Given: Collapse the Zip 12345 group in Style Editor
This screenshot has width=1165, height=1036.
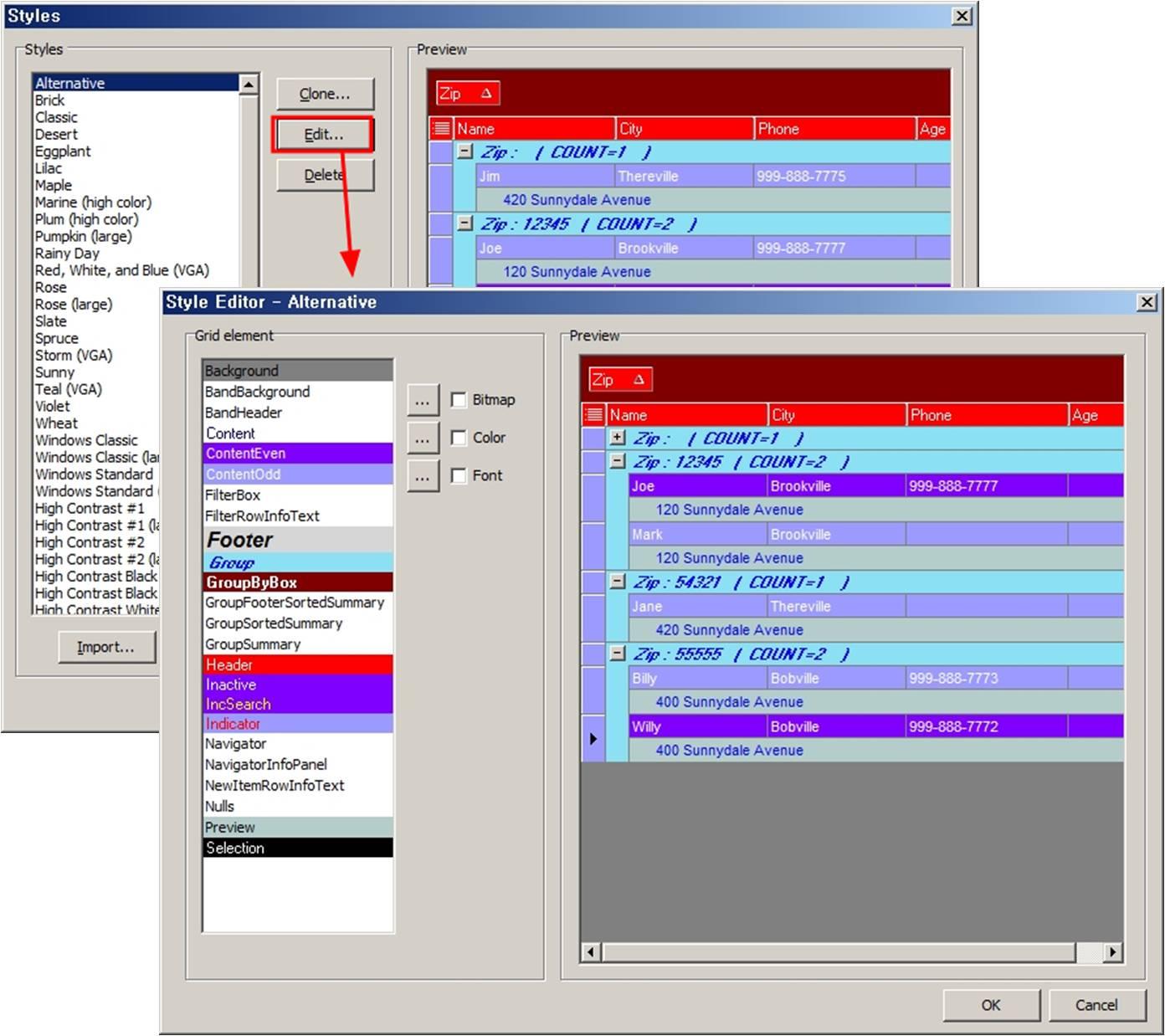Looking at the screenshot, I should coord(618,461).
